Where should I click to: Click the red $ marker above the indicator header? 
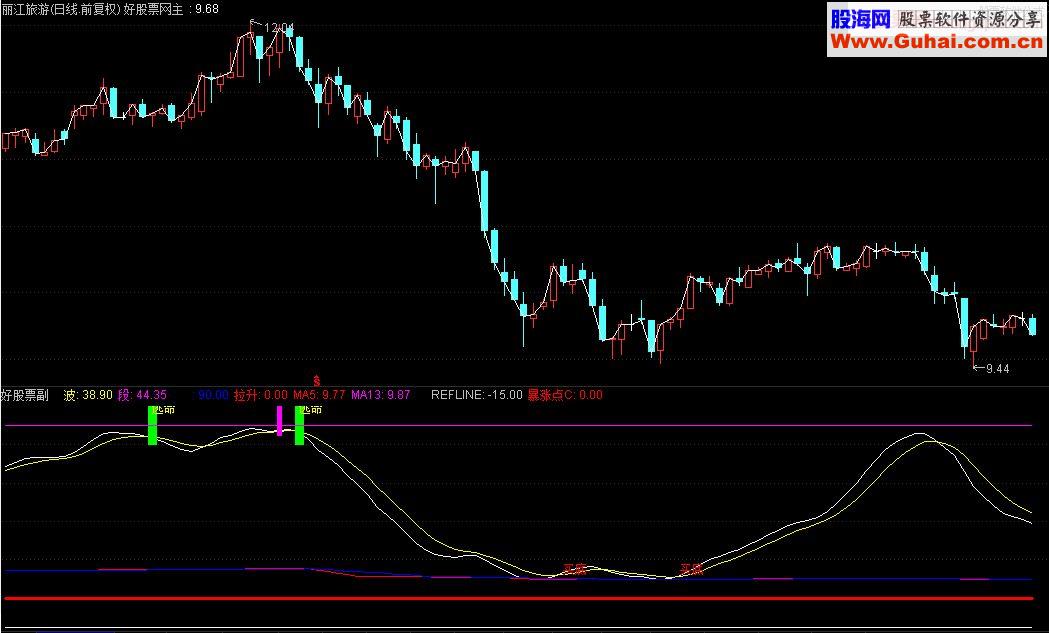click(x=316, y=381)
